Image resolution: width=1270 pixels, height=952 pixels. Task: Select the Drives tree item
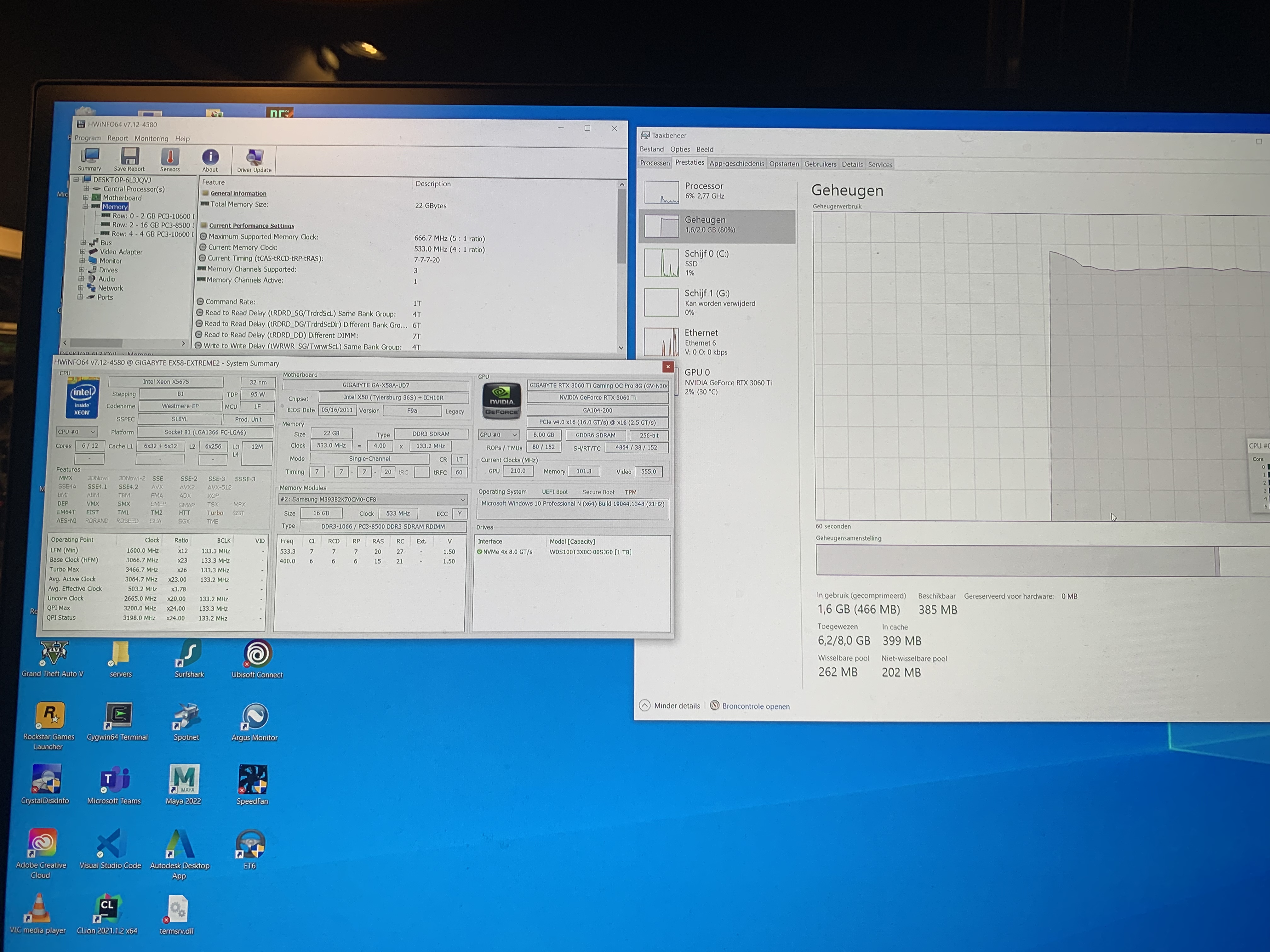click(108, 270)
